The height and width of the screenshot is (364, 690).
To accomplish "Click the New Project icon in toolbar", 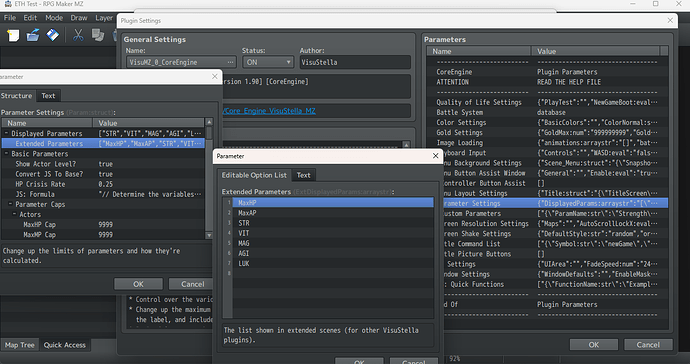I will [13, 36].
